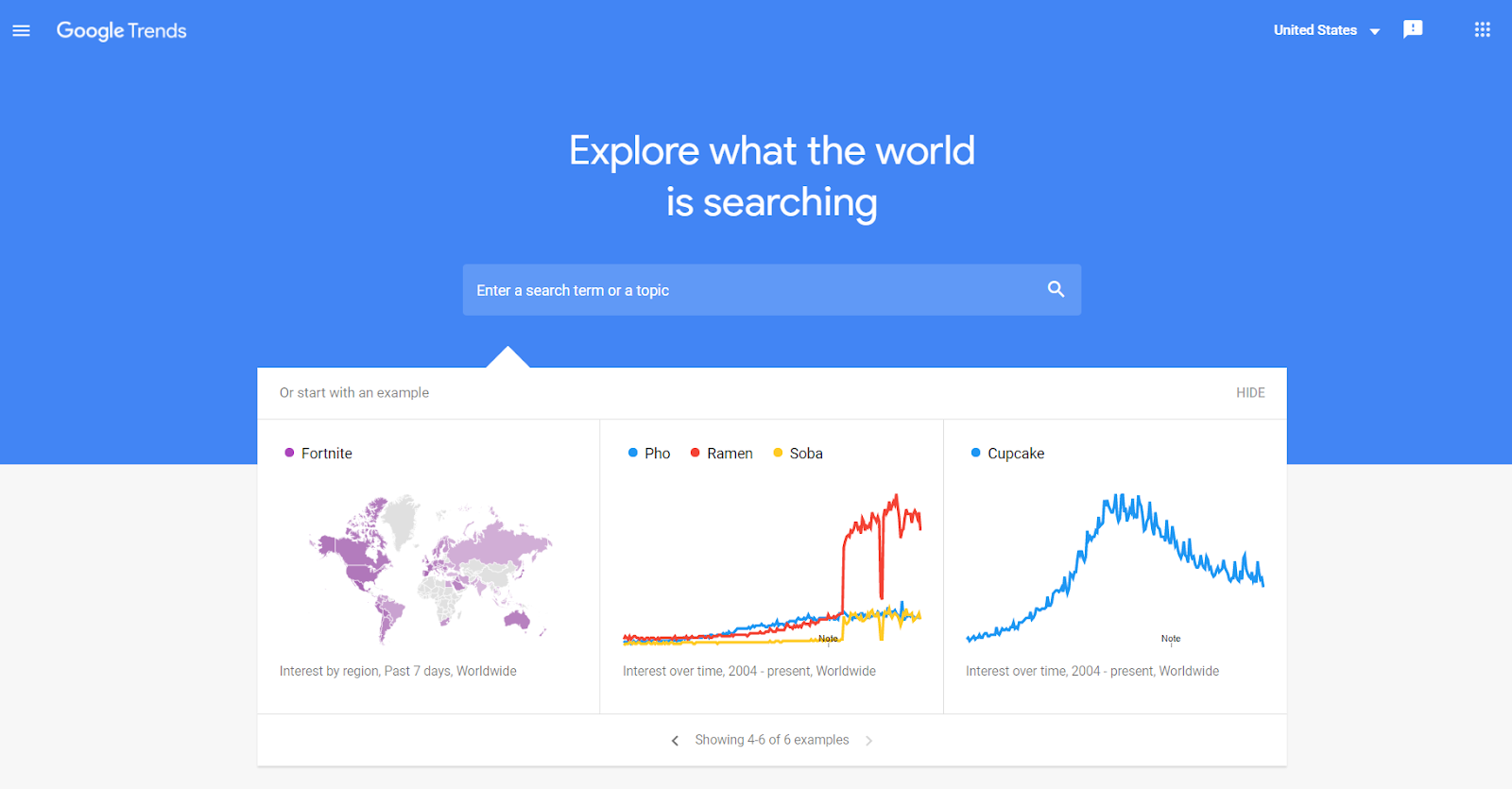The image size is (1512, 789).
Task: Open the Cupcake interest chart
Action: (1115, 569)
